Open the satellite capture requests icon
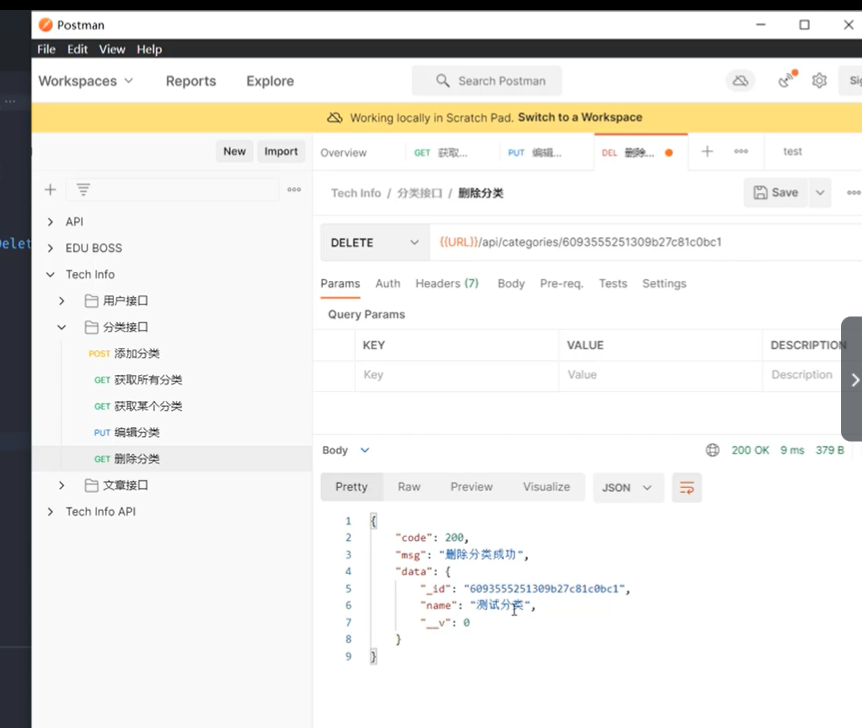Screen dimensions: 862x728 click(787, 80)
